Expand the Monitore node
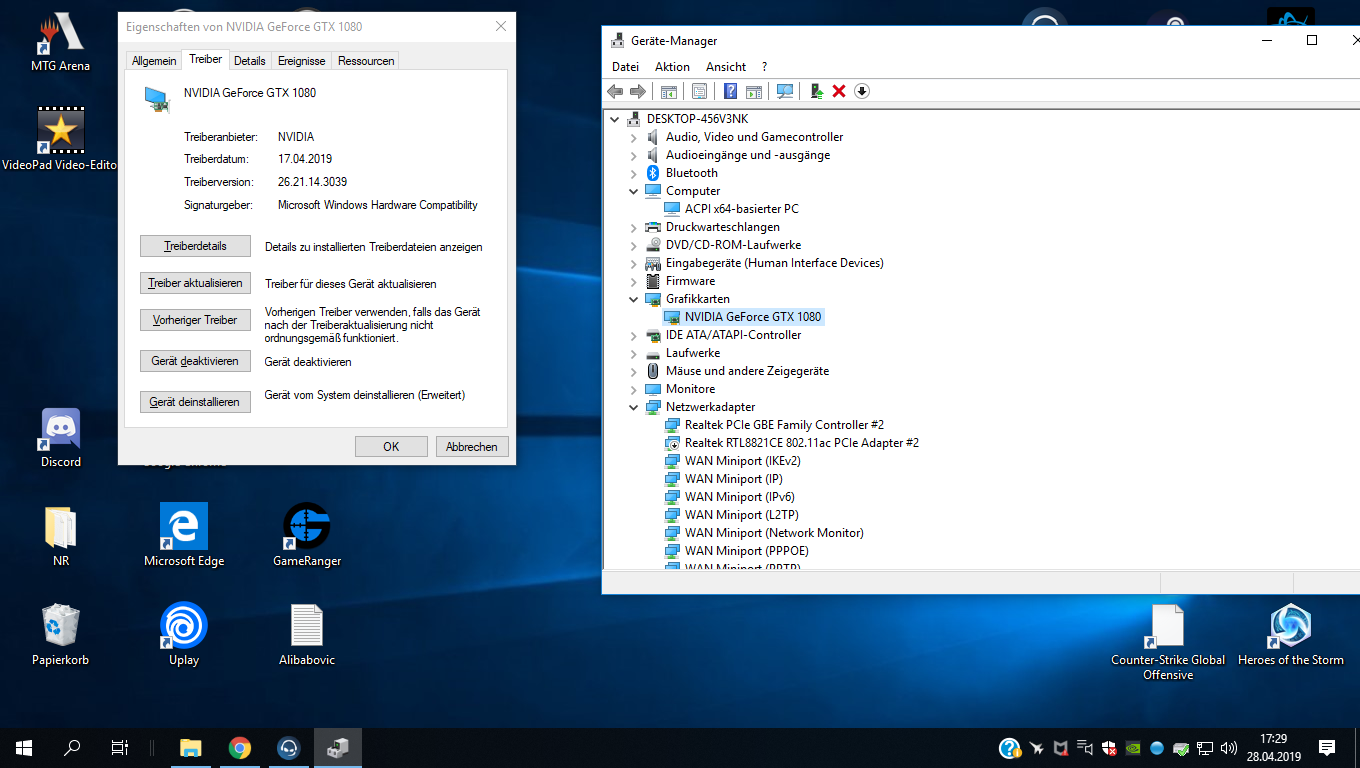 click(x=633, y=389)
